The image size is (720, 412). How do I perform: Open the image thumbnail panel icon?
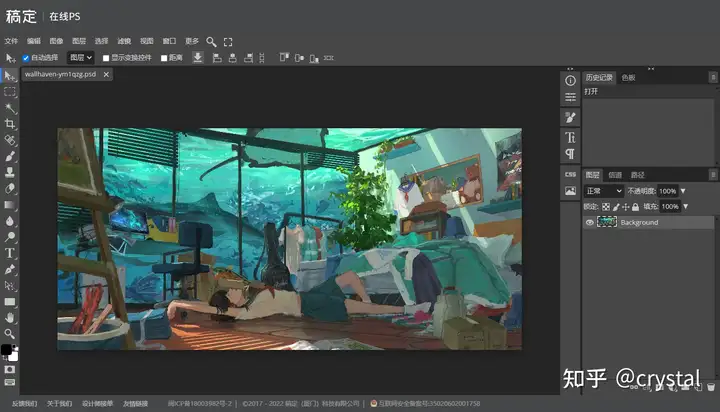[x=570, y=191]
